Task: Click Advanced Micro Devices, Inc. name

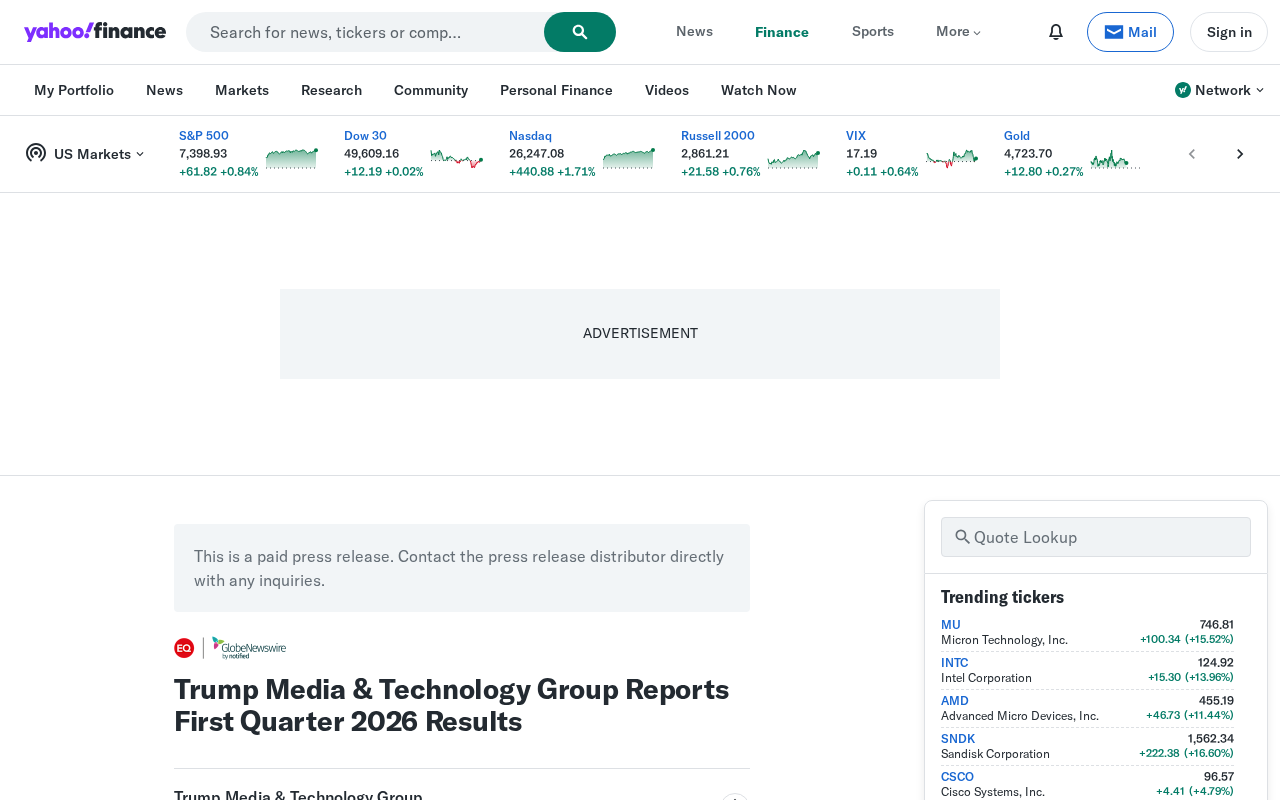Action: point(1020,716)
